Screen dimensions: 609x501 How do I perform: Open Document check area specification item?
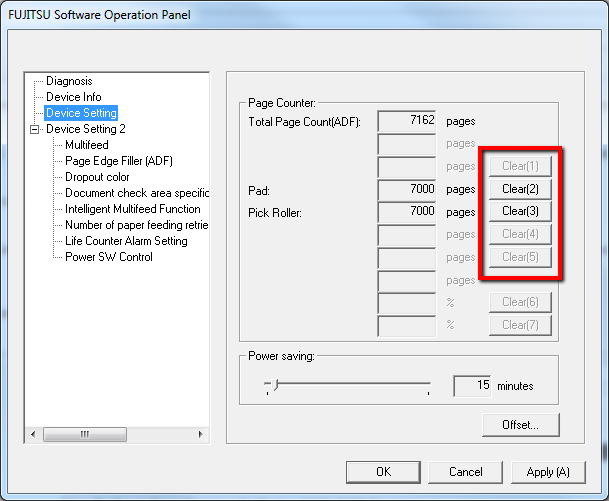[x=137, y=193]
